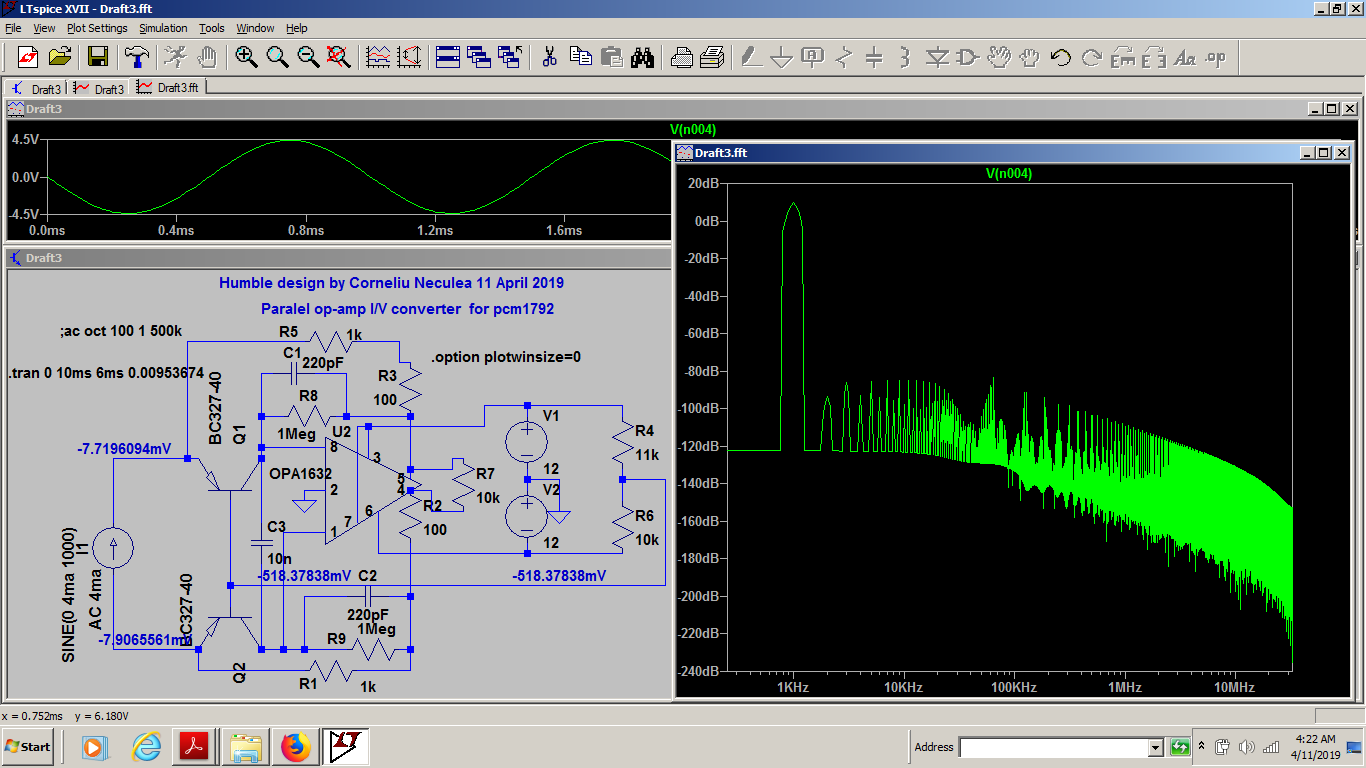Open the Plot Settings menu

click(x=97, y=28)
